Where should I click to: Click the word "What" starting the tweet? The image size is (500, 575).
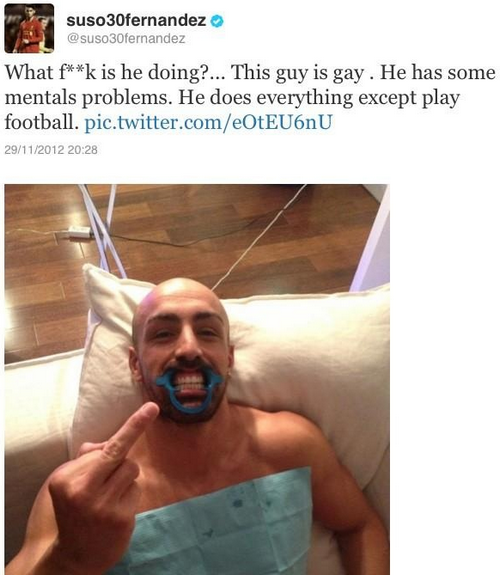pos(29,72)
